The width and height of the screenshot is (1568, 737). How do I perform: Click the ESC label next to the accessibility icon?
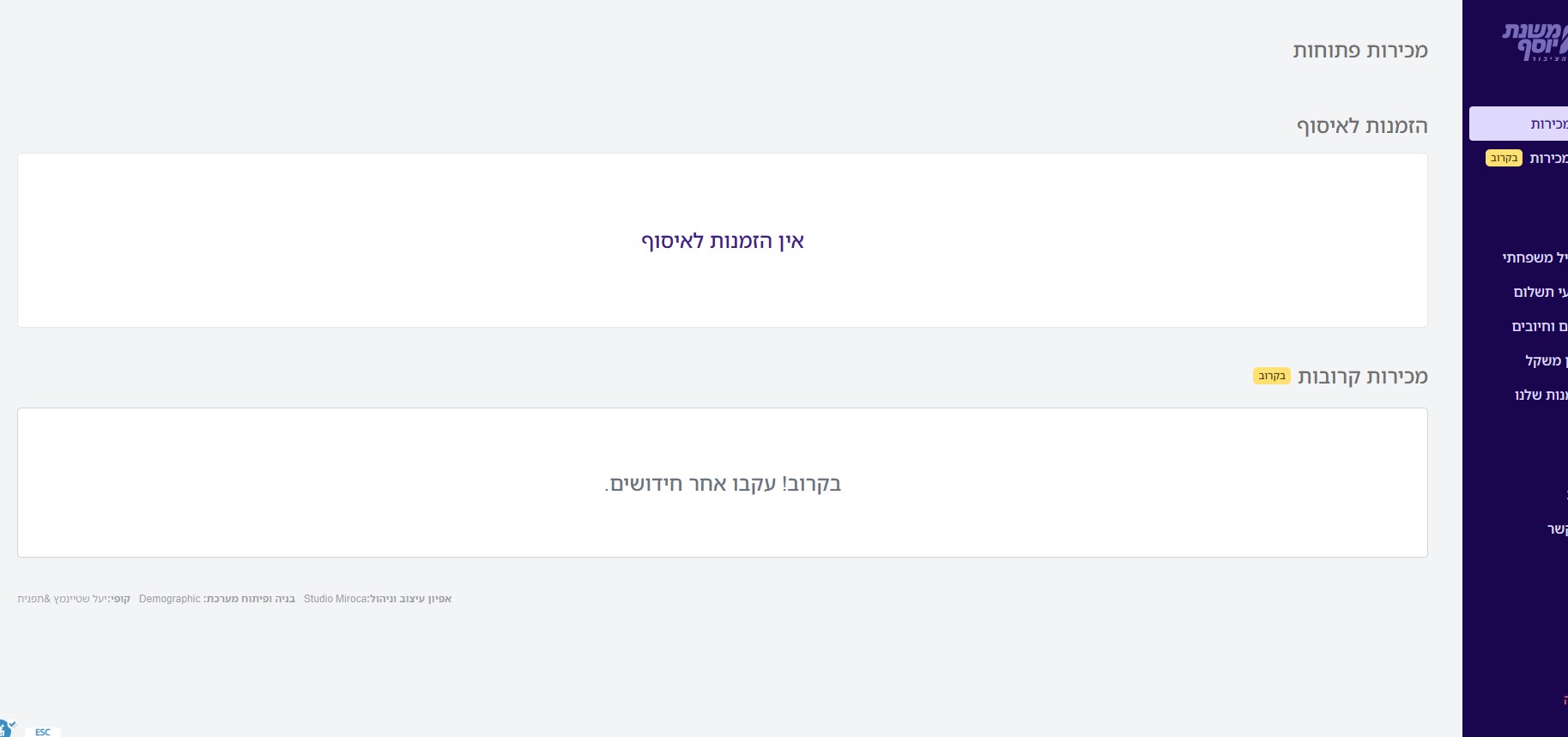click(x=43, y=732)
